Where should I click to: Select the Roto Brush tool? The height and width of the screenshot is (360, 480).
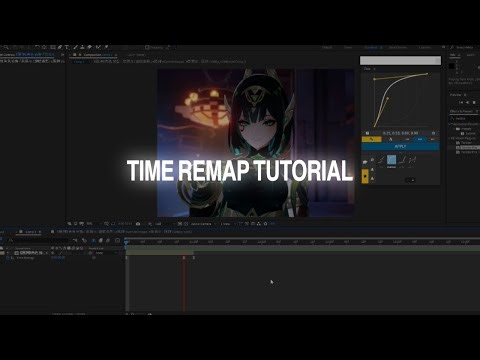click(x=98, y=47)
